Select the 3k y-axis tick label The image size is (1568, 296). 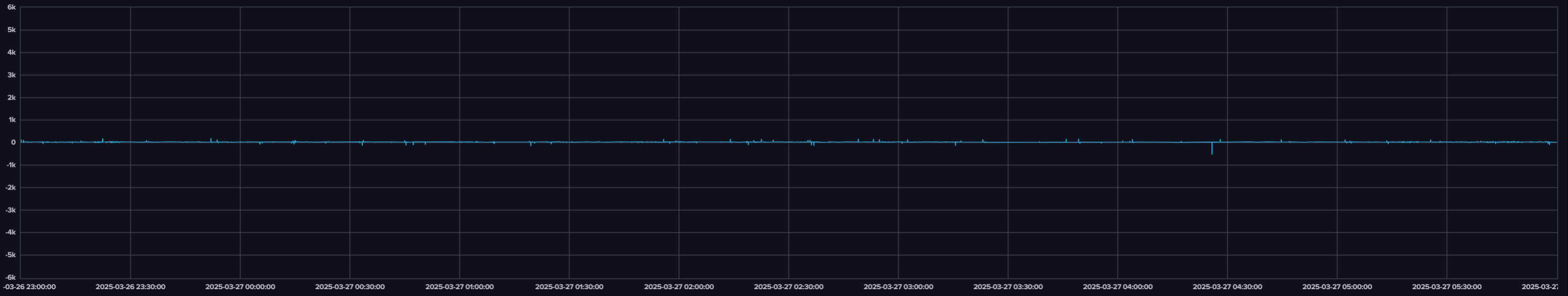click(12, 75)
